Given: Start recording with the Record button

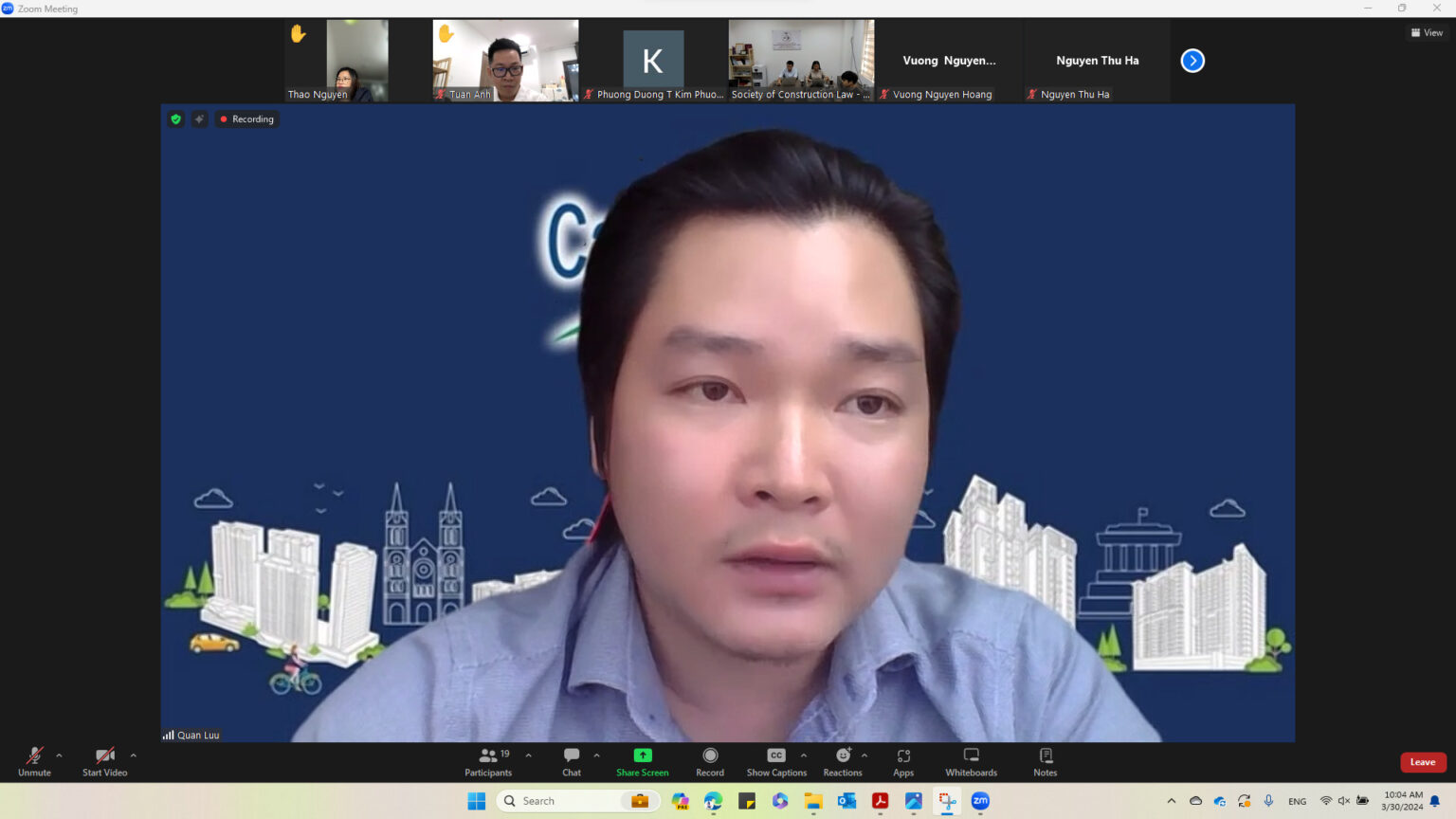Looking at the screenshot, I should 710,760.
